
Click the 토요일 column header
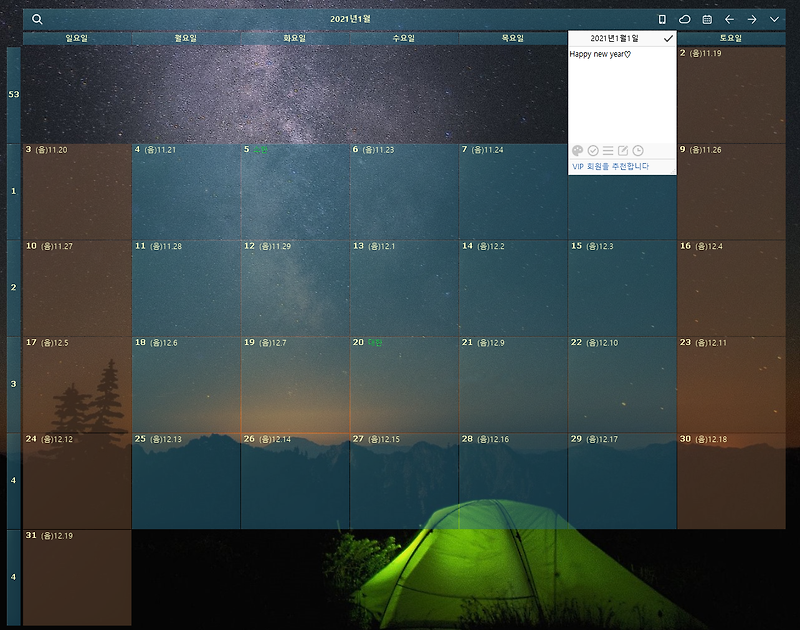[x=731, y=38]
